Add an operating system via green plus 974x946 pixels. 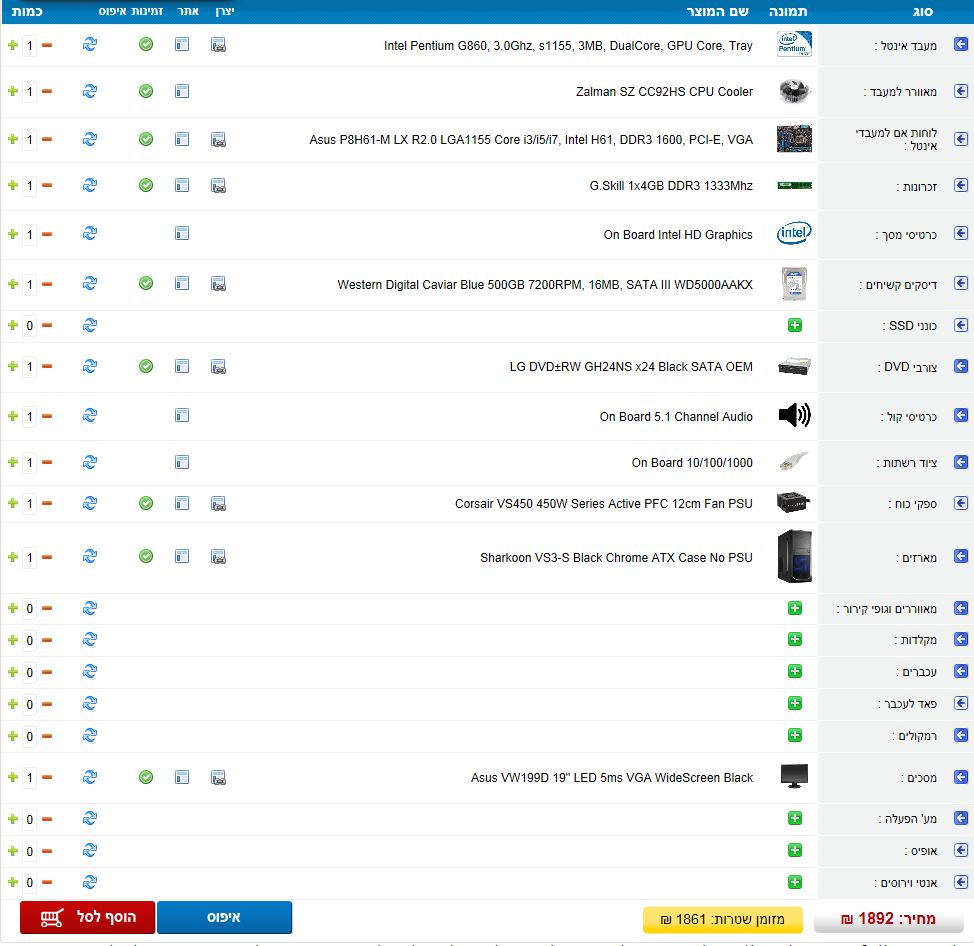coord(794,819)
